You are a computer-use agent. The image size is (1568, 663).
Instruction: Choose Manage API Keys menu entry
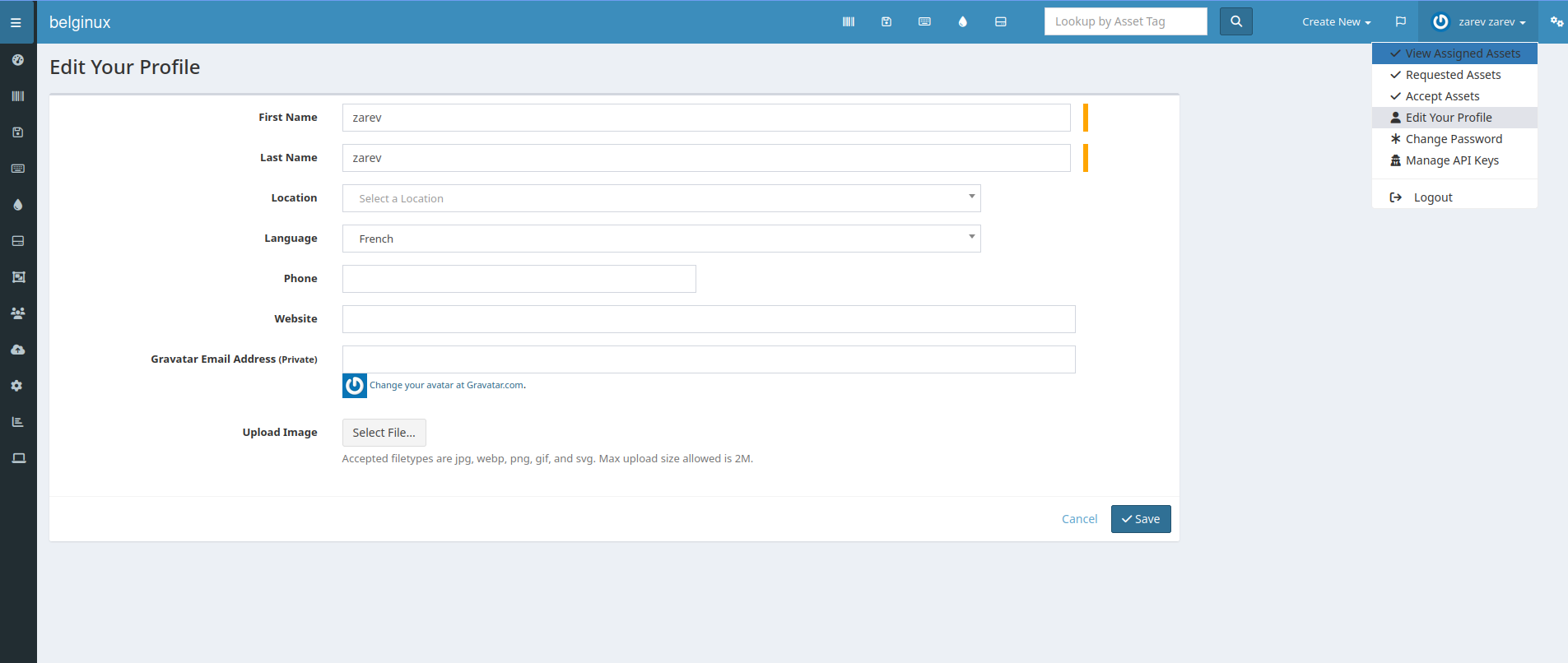1451,160
